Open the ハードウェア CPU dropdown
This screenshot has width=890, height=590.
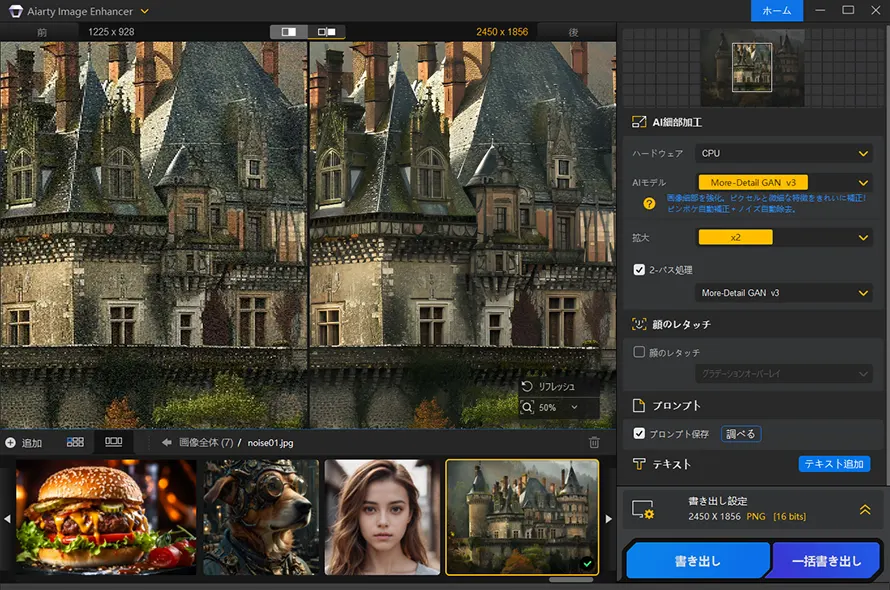tap(783, 153)
